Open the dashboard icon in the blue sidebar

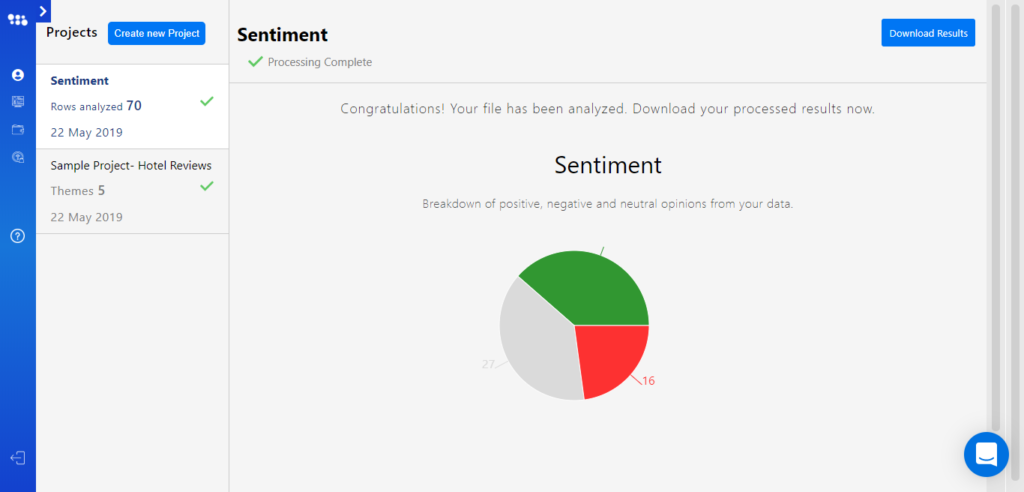click(18, 101)
